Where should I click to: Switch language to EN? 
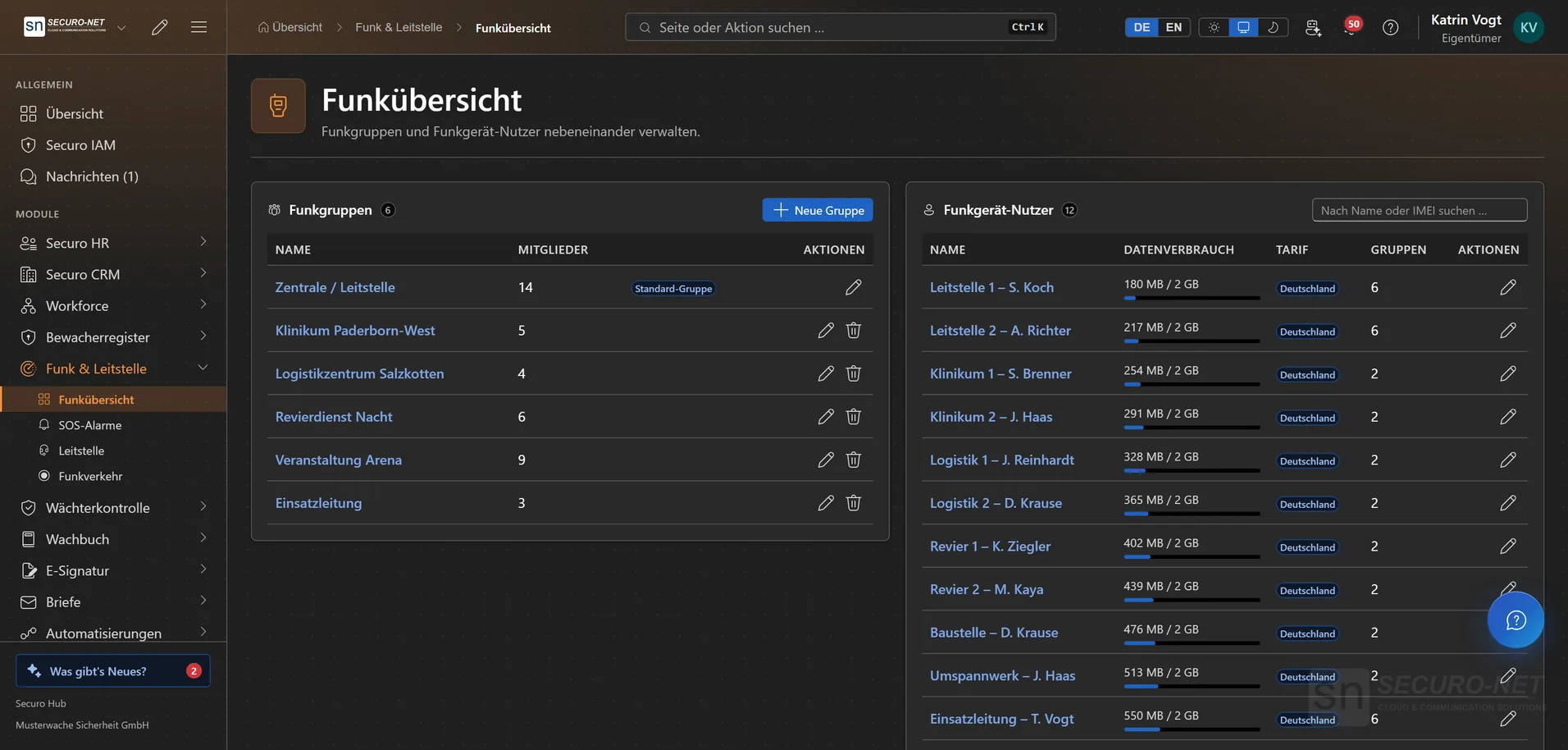pos(1174,27)
